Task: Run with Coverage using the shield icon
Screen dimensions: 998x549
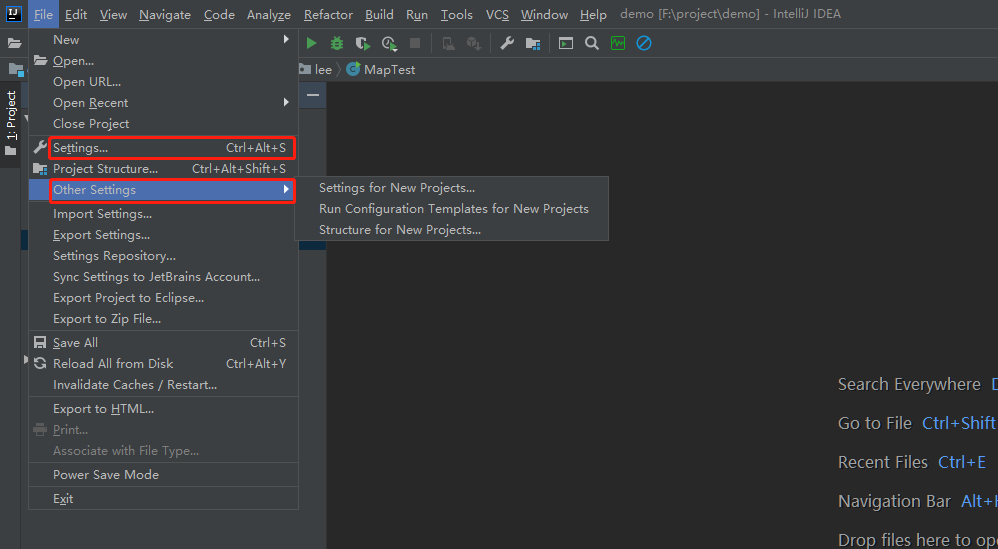Action: point(363,43)
